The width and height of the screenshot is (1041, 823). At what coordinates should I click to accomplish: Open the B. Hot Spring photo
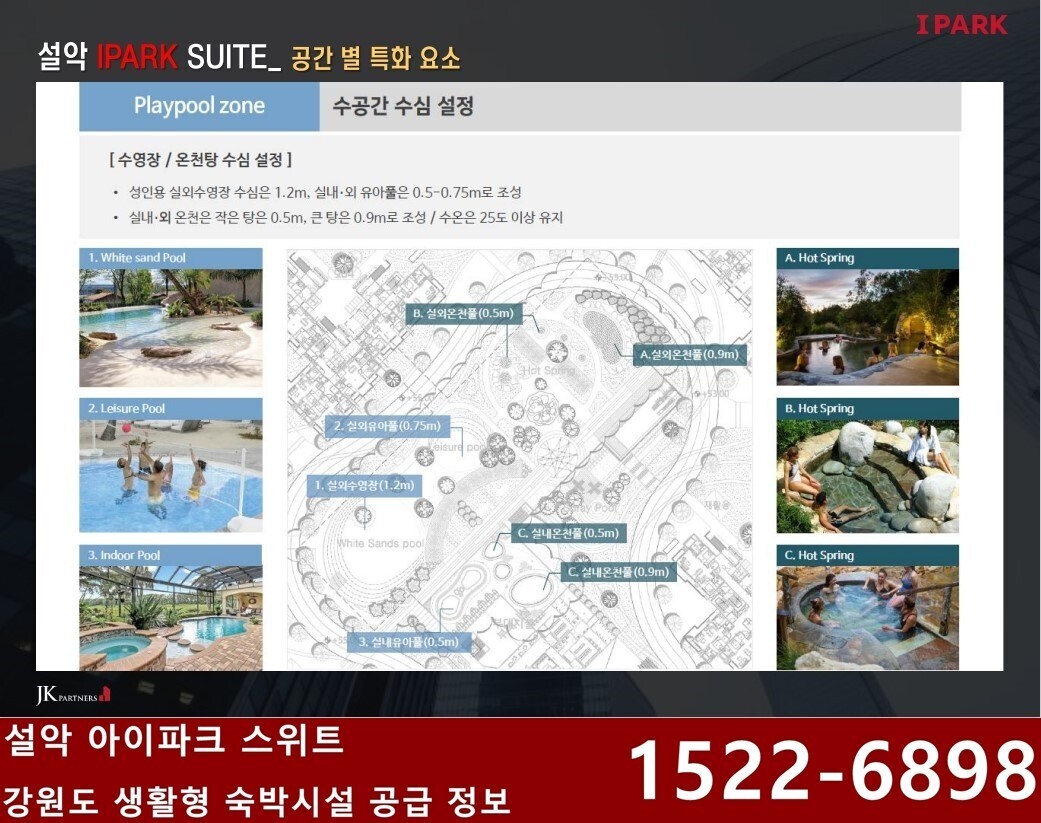tap(868, 476)
